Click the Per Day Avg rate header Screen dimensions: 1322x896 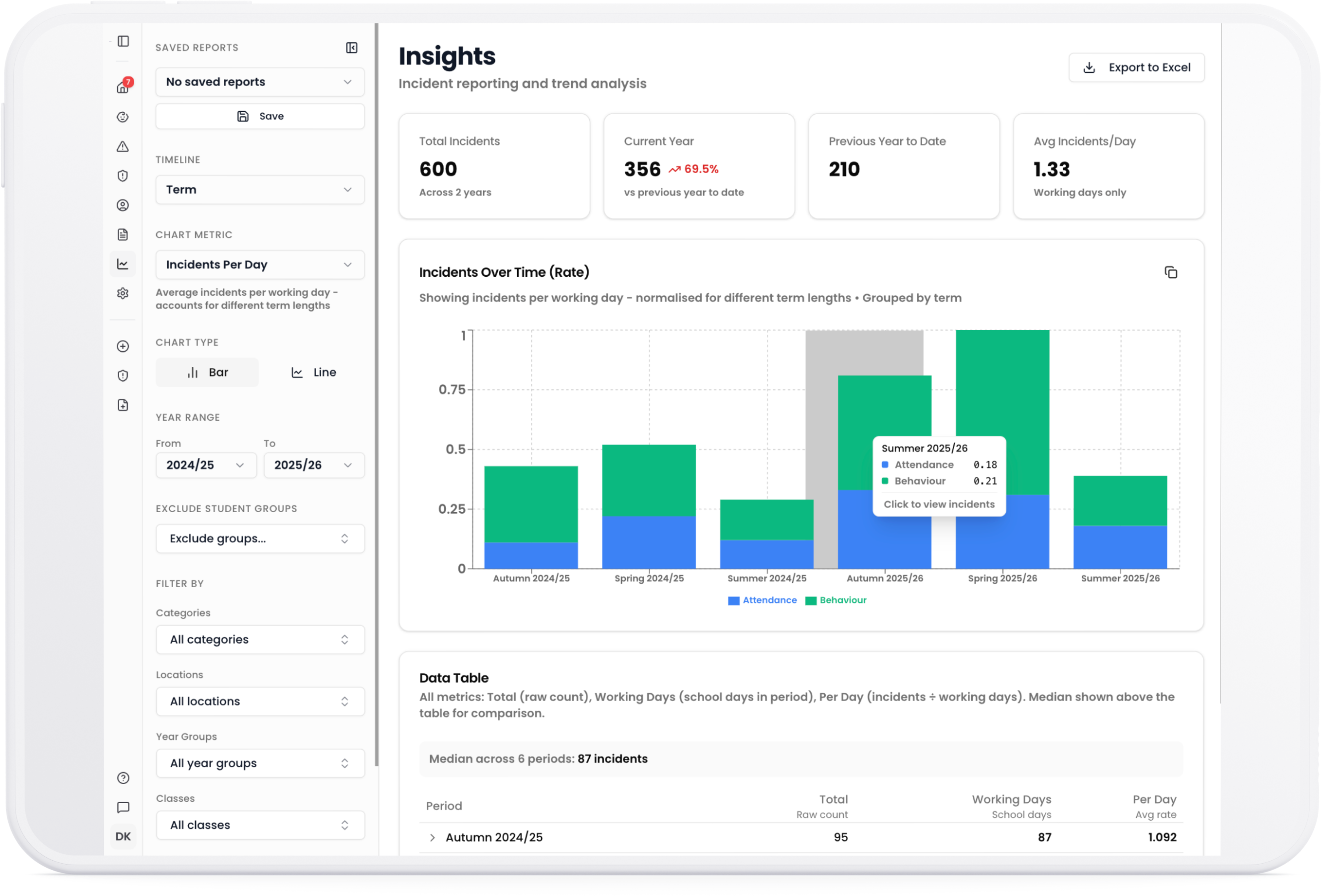pyautogui.click(x=1154, y=806)
